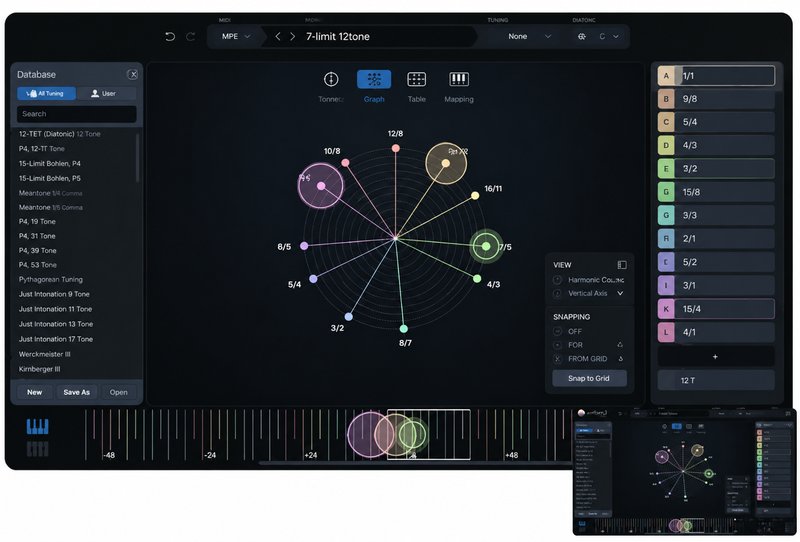Image resolution: width=800 pixels, height=542 pixels.
Task: Select the blue piano keyboard icon
Action: [37, 427]
